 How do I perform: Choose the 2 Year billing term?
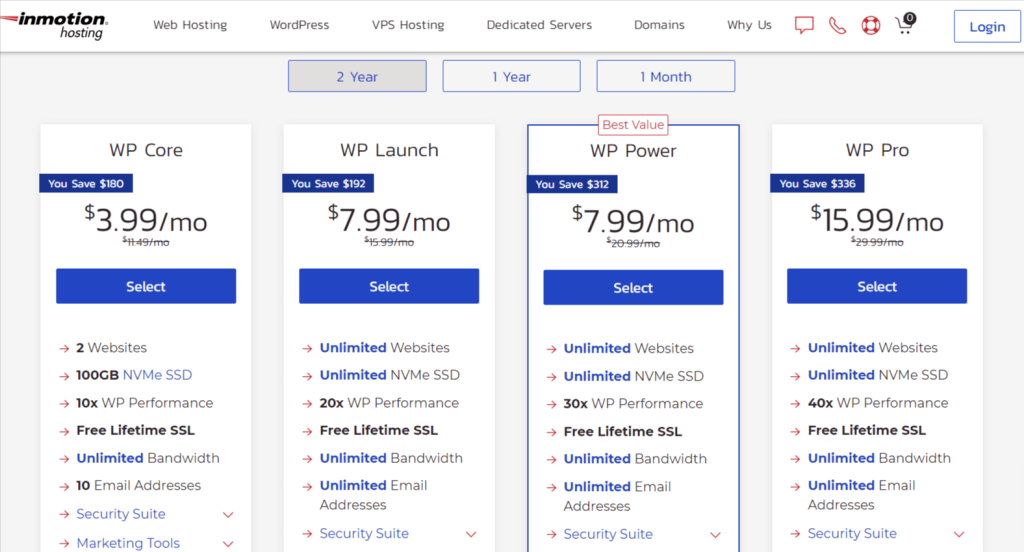coord(357,76)
